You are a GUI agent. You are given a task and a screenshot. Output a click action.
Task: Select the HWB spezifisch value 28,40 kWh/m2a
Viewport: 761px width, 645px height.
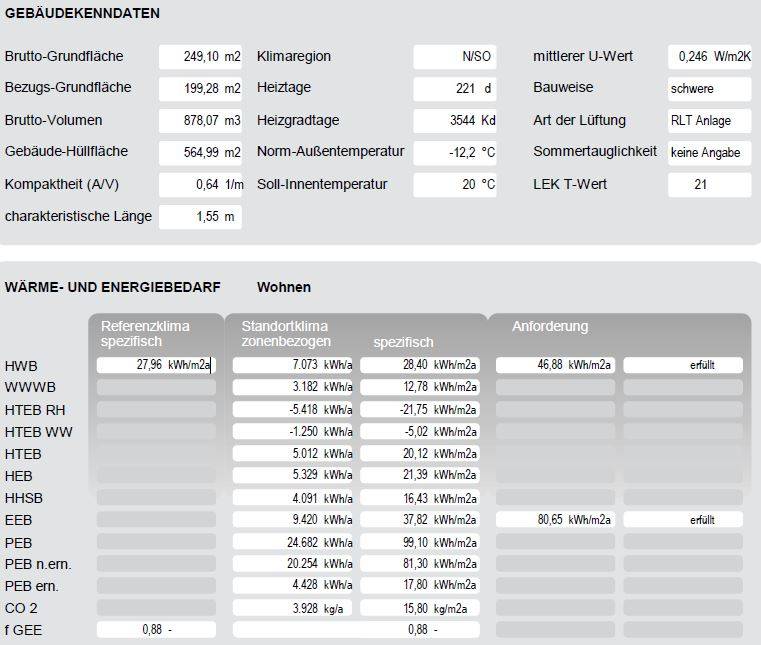click(x=420, y=365)
